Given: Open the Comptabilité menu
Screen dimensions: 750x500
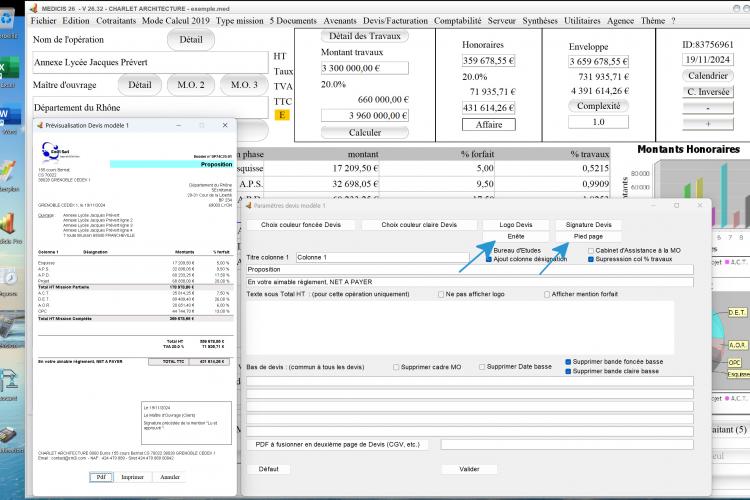Looking at the screenshot, I should click(x=457, y=21).
